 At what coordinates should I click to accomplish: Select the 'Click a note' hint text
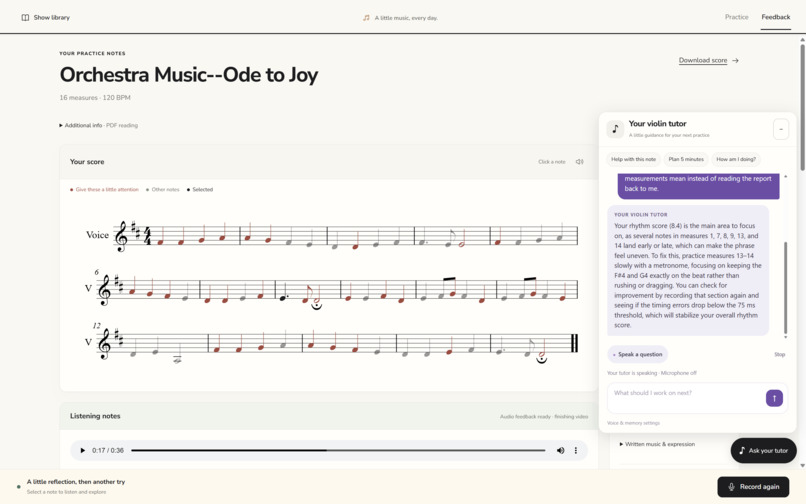552,161
